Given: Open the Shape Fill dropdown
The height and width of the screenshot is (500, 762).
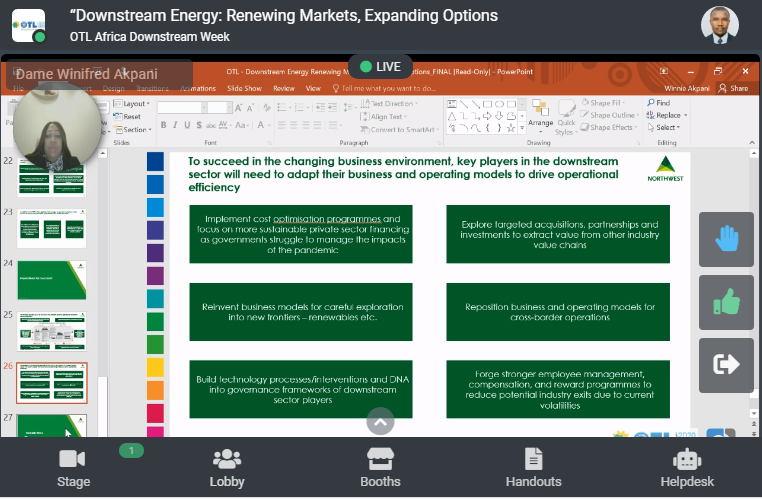Looking at the screenshot, I should click(x=604, y=103).
